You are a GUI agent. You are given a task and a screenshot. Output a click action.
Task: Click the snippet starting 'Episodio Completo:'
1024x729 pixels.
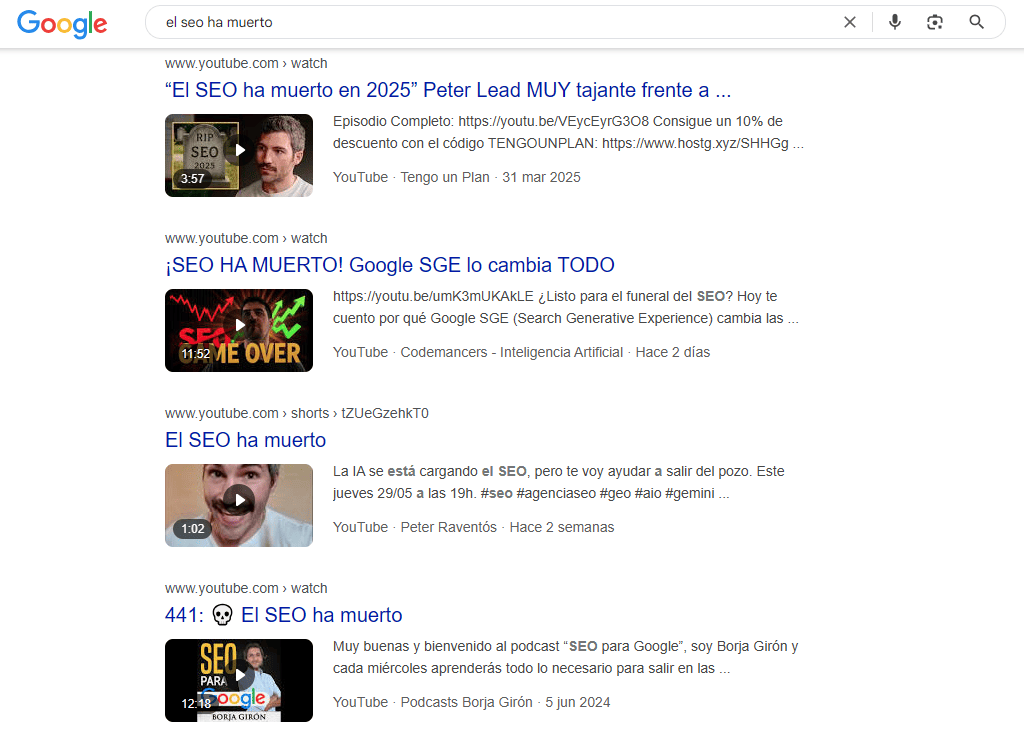pos(568,133)
